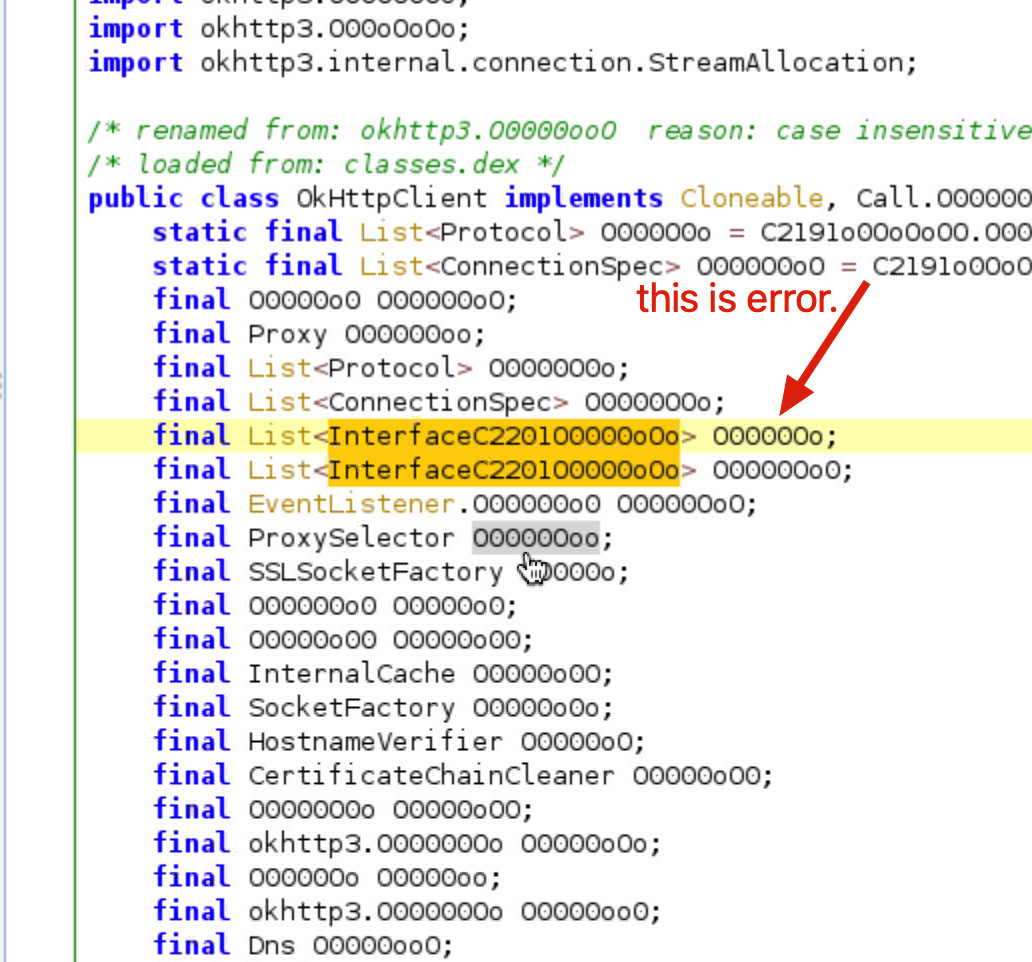Click 'internal' in the okhttp3.internal.connection import
This screenshot has width=1032, height=962.
[x=392, y=63]
